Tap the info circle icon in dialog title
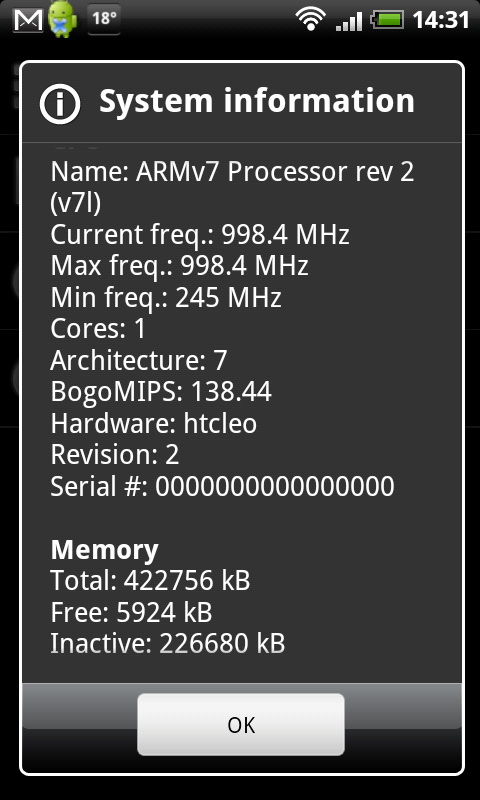Viewport: 480px width, 800px height. pos(60,104)
